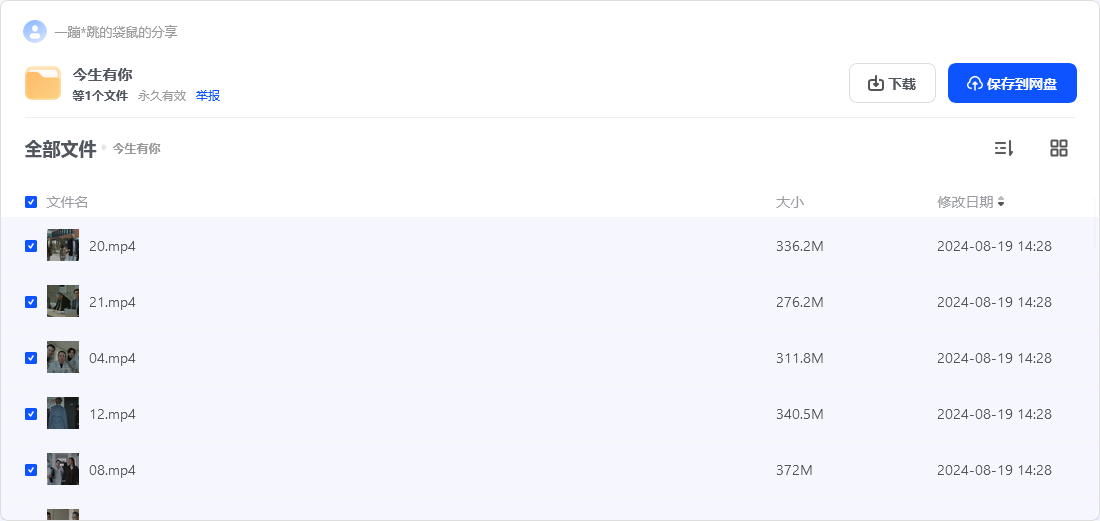Uncheck the 21.mp4 checkbox
Image resolution: width=1100 pixels, height=521 pixels.
click(x=31, y=302)
